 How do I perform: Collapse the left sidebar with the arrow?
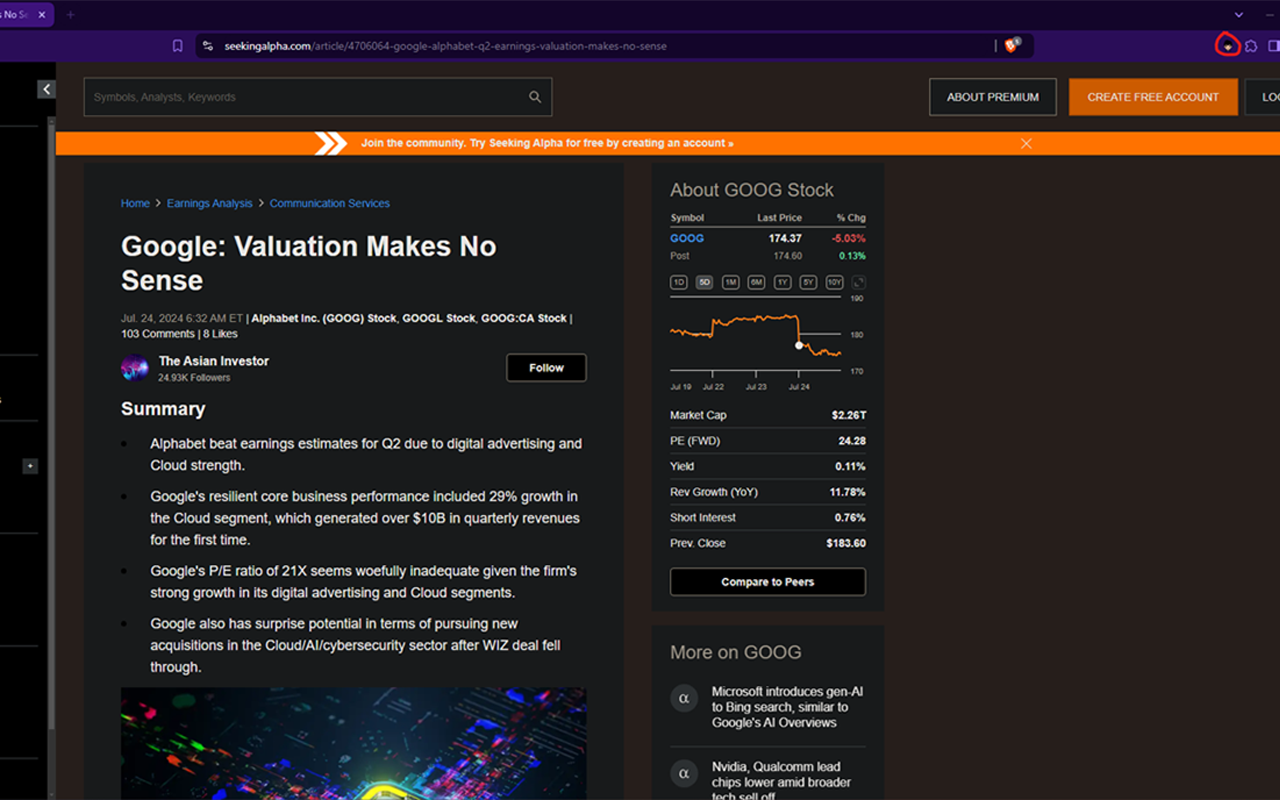pos(47,89)
